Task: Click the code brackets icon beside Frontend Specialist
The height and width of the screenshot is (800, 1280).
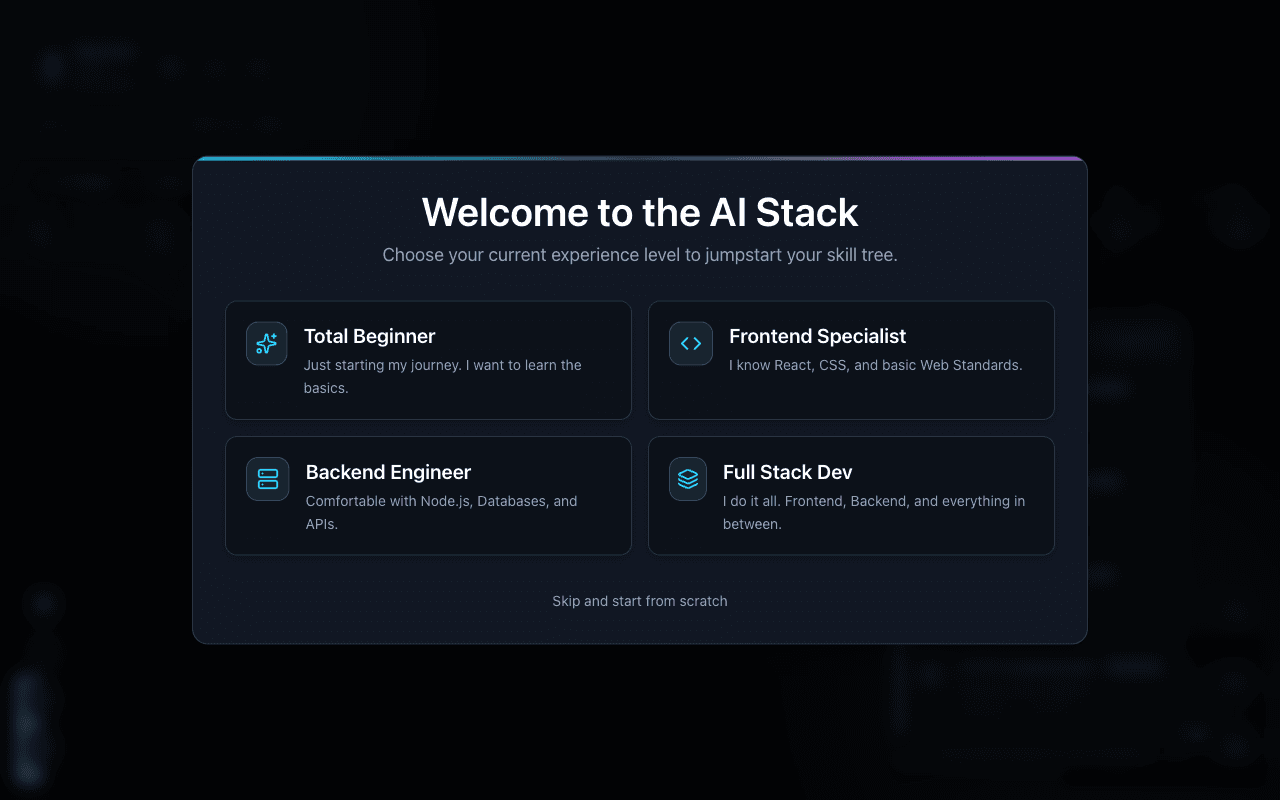Action: (689, 343)
